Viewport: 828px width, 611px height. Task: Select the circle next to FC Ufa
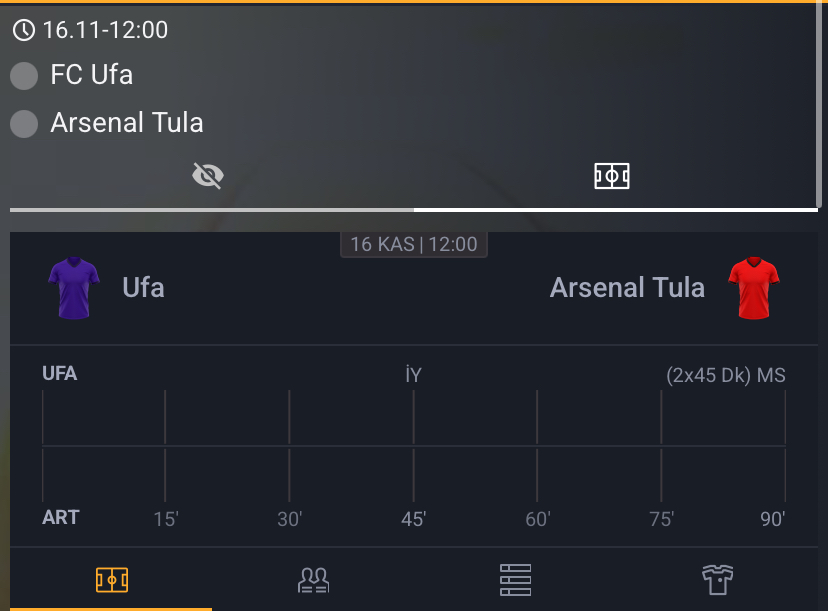click(x=24, y=75)
